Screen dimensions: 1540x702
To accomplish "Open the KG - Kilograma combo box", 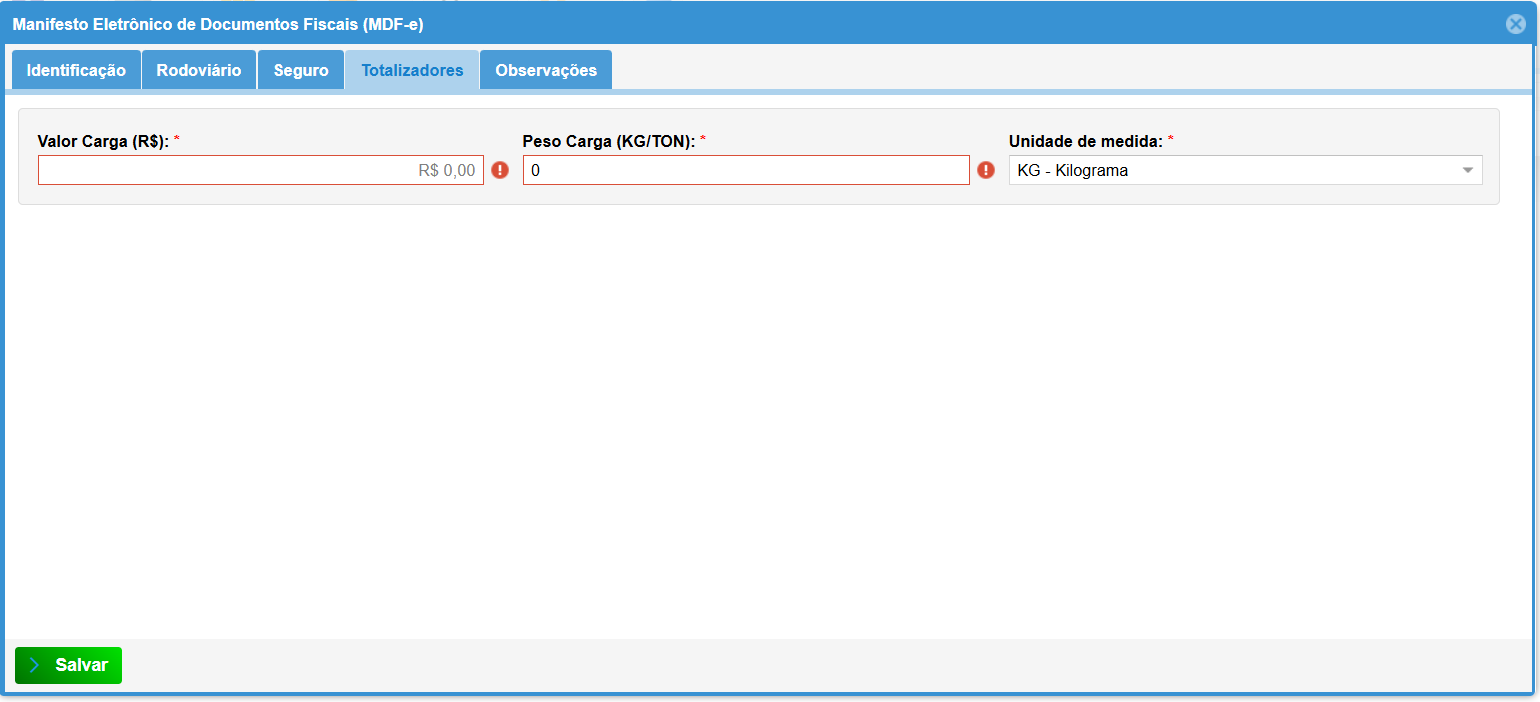I will (x=1230, y=170).
